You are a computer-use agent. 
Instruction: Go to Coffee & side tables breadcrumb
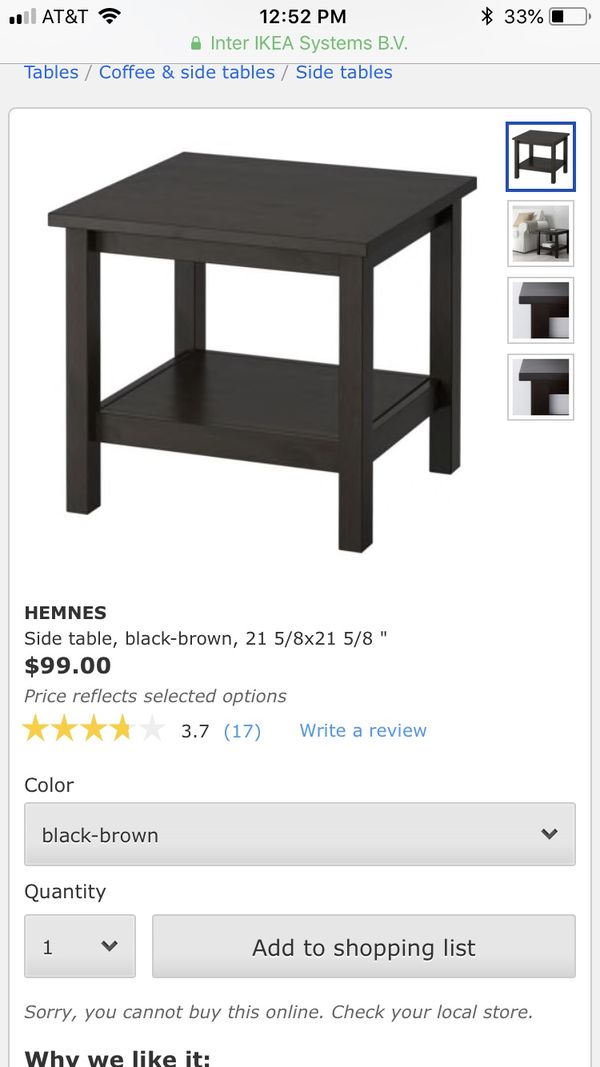187,72
